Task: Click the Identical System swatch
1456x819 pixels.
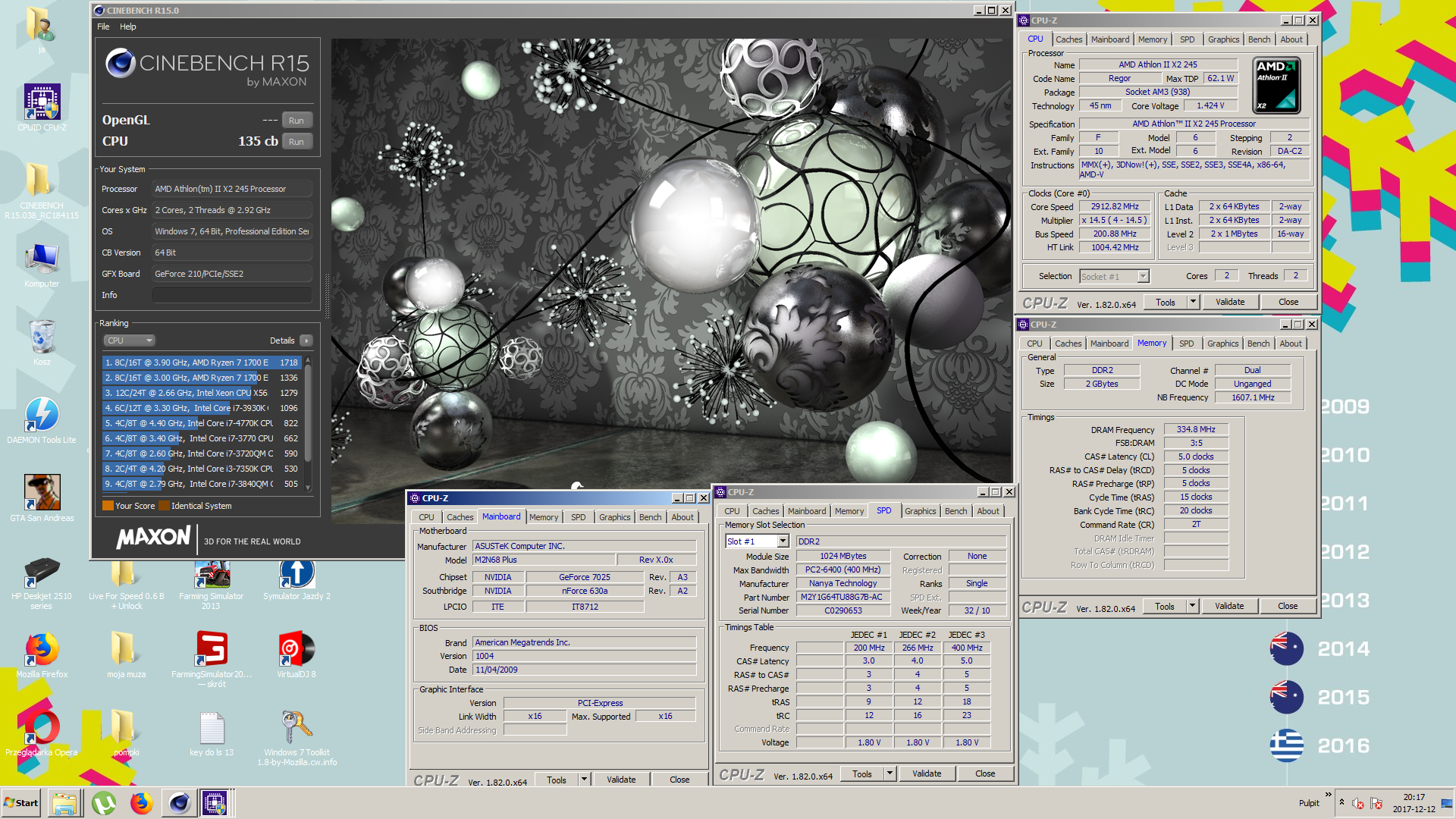Action: click(164, 506)
